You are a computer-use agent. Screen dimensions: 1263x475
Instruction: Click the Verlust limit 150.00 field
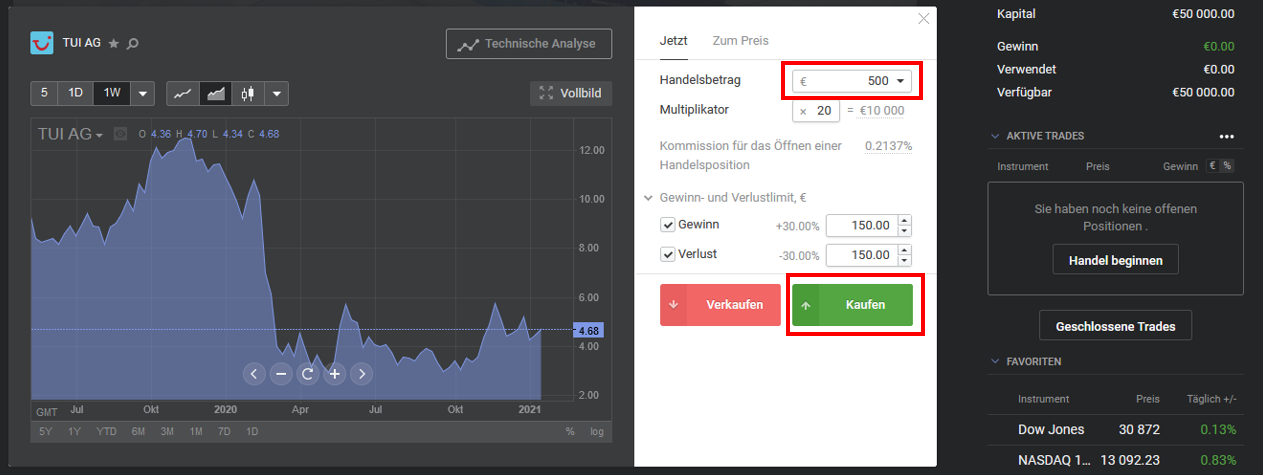pos(861,255)
